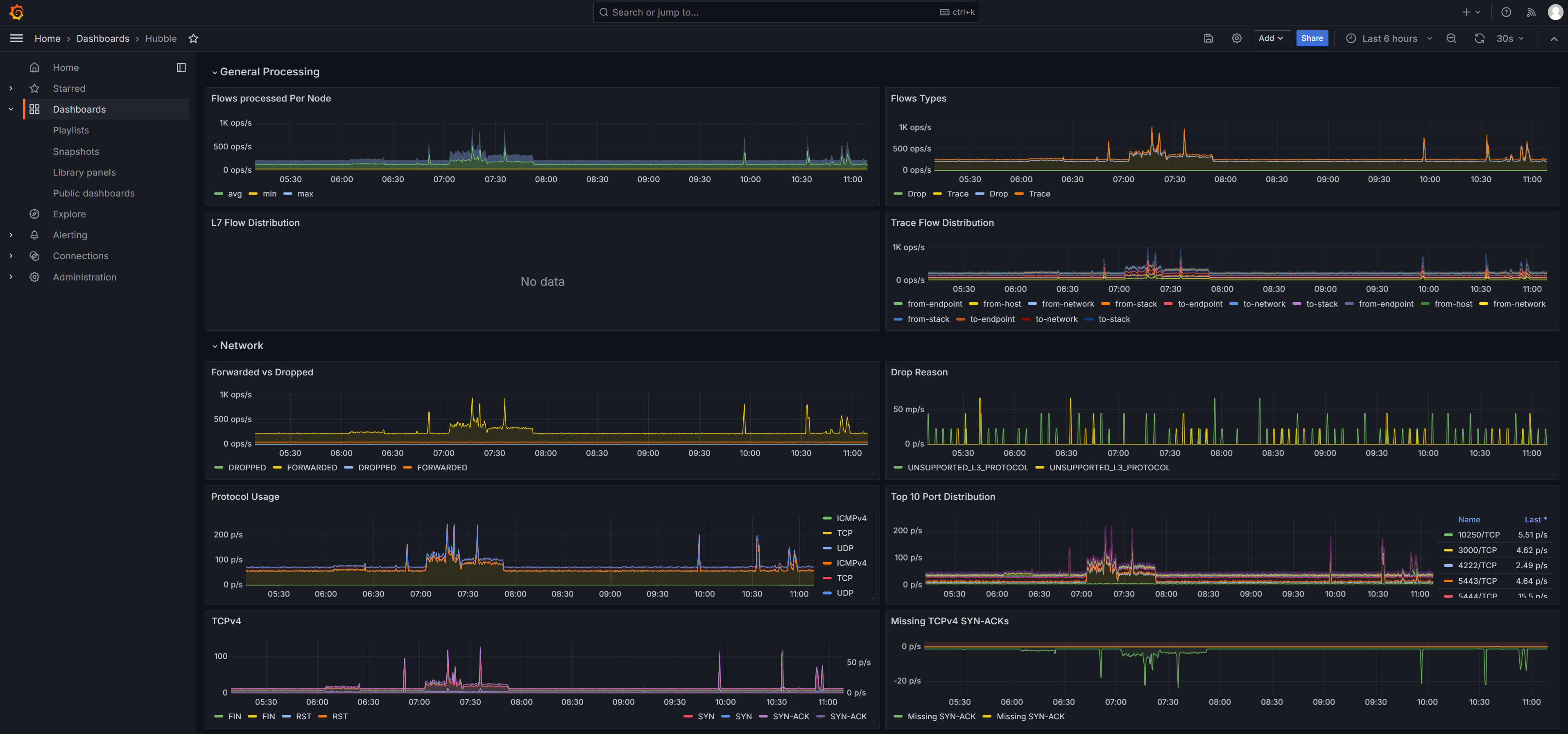
Task: Open Explore from the sidebar
Action: pos(69,214)
